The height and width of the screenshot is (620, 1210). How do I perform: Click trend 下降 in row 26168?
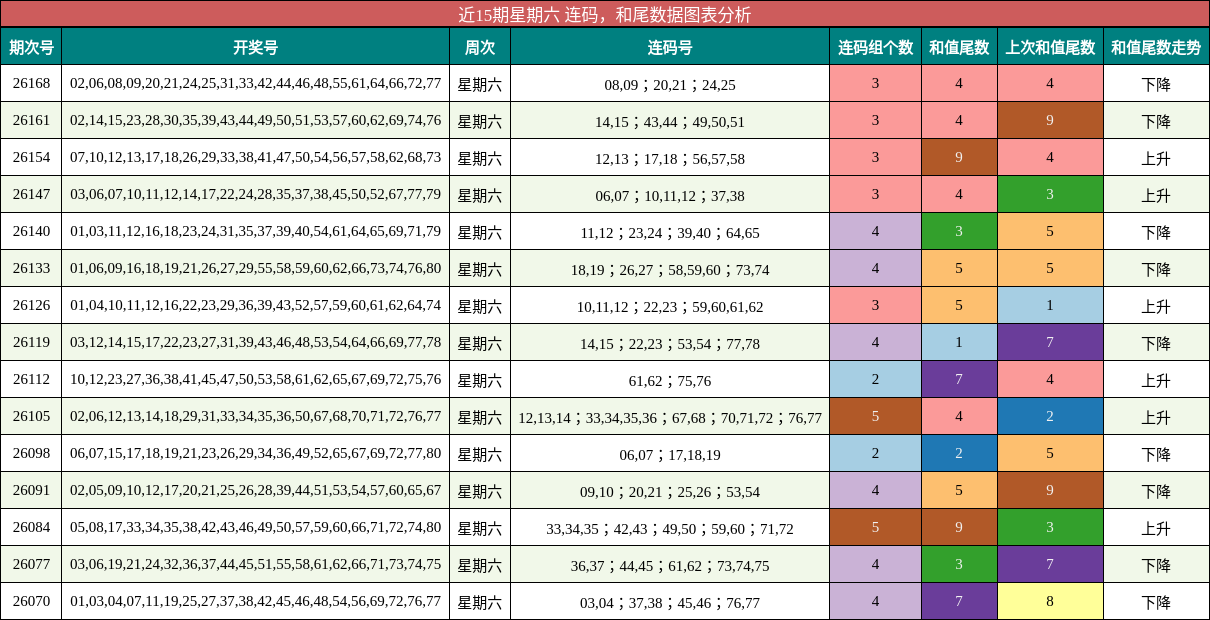[x=1156, y=84]
